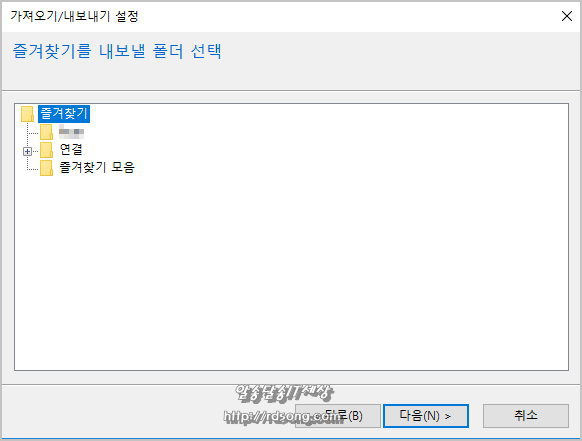
Task: Click the blank gray header area under the heading
Action: [291, 75]
